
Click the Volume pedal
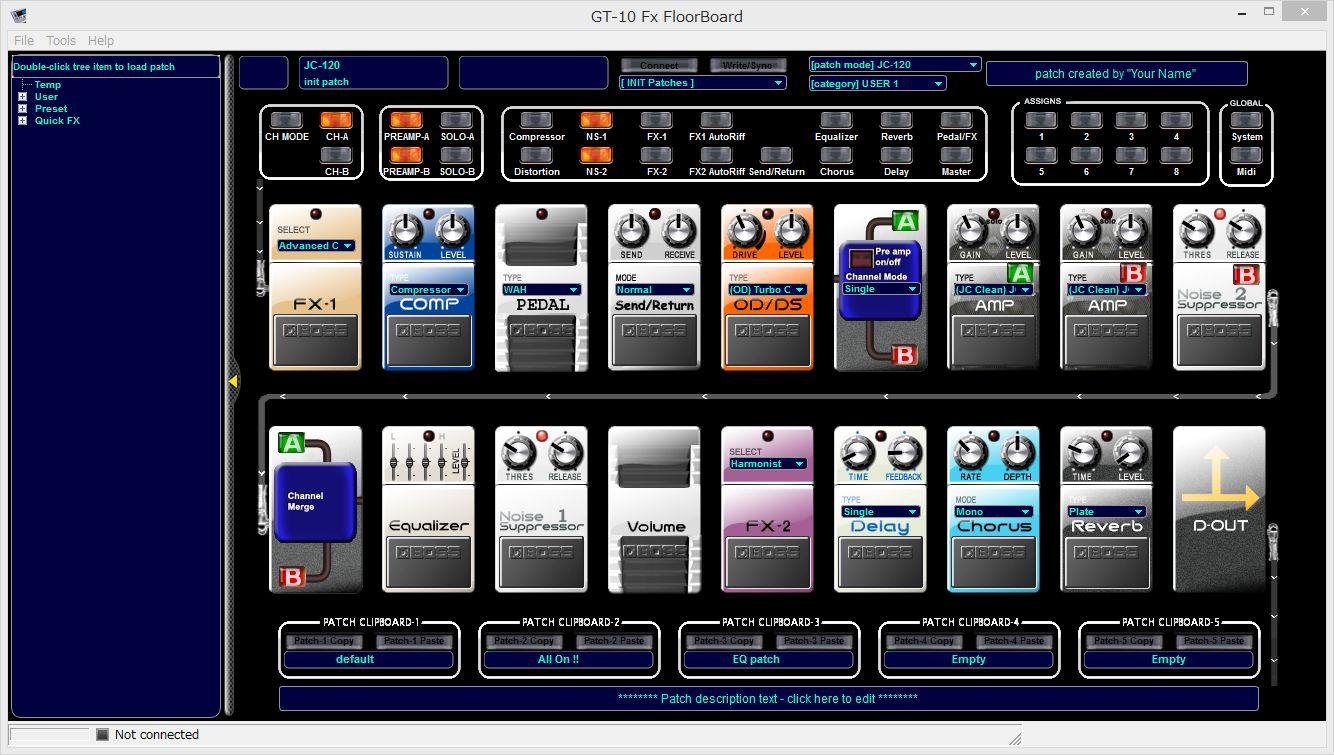click(x=654, y=509)
